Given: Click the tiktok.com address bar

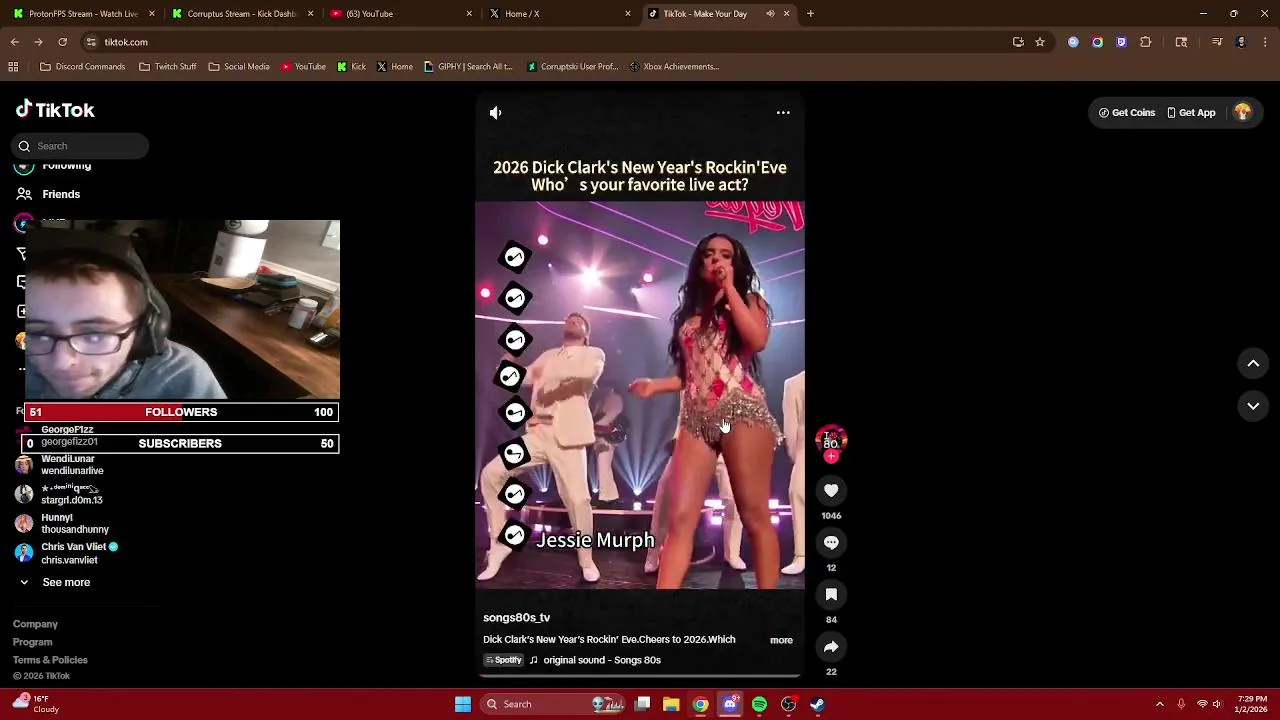Looking at the screenshot, I should coord(540,42).
